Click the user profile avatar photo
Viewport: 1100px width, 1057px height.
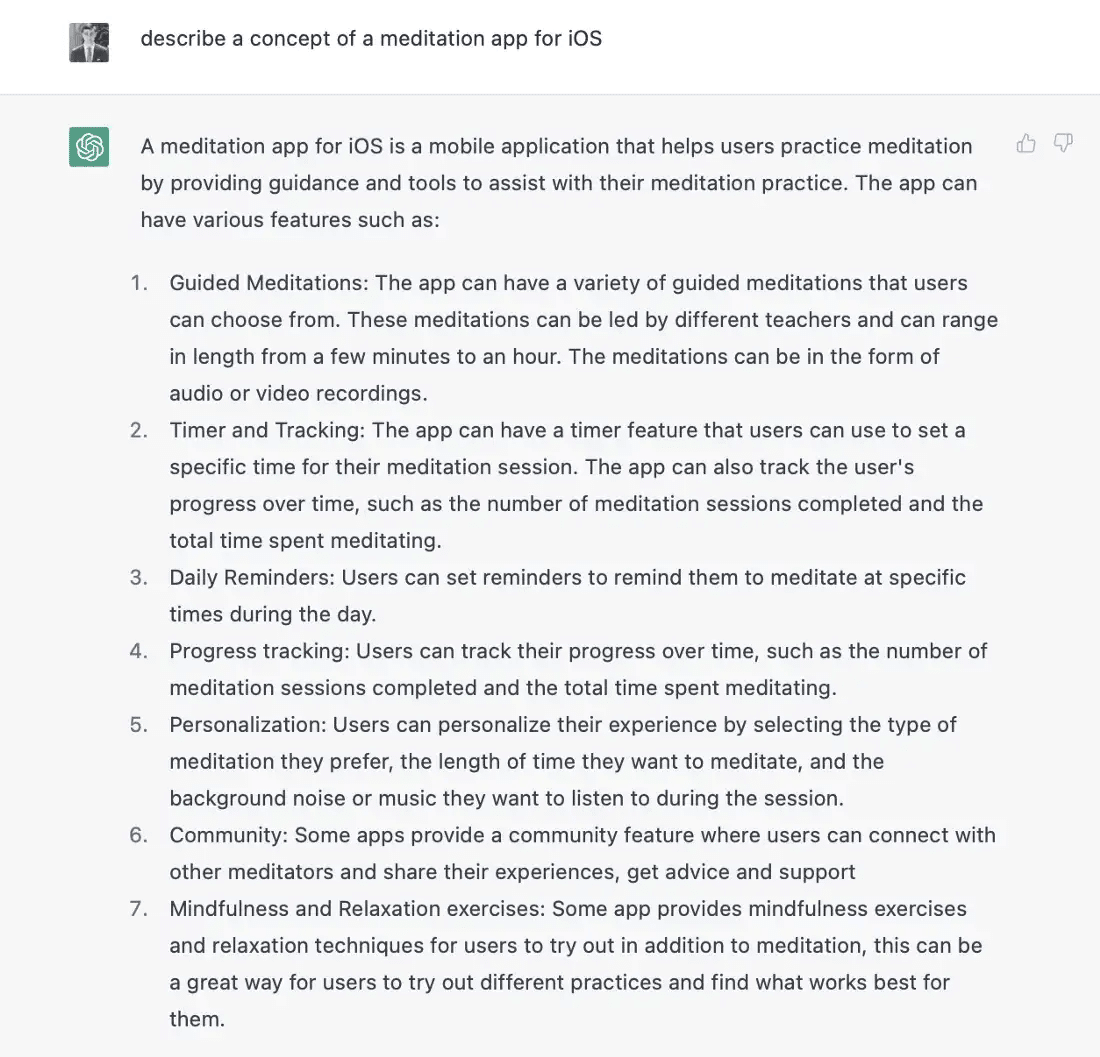click(89, 42)
